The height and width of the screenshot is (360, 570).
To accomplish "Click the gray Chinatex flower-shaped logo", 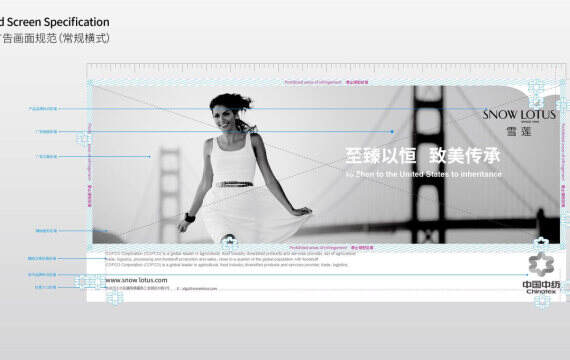I will point(541,264).
